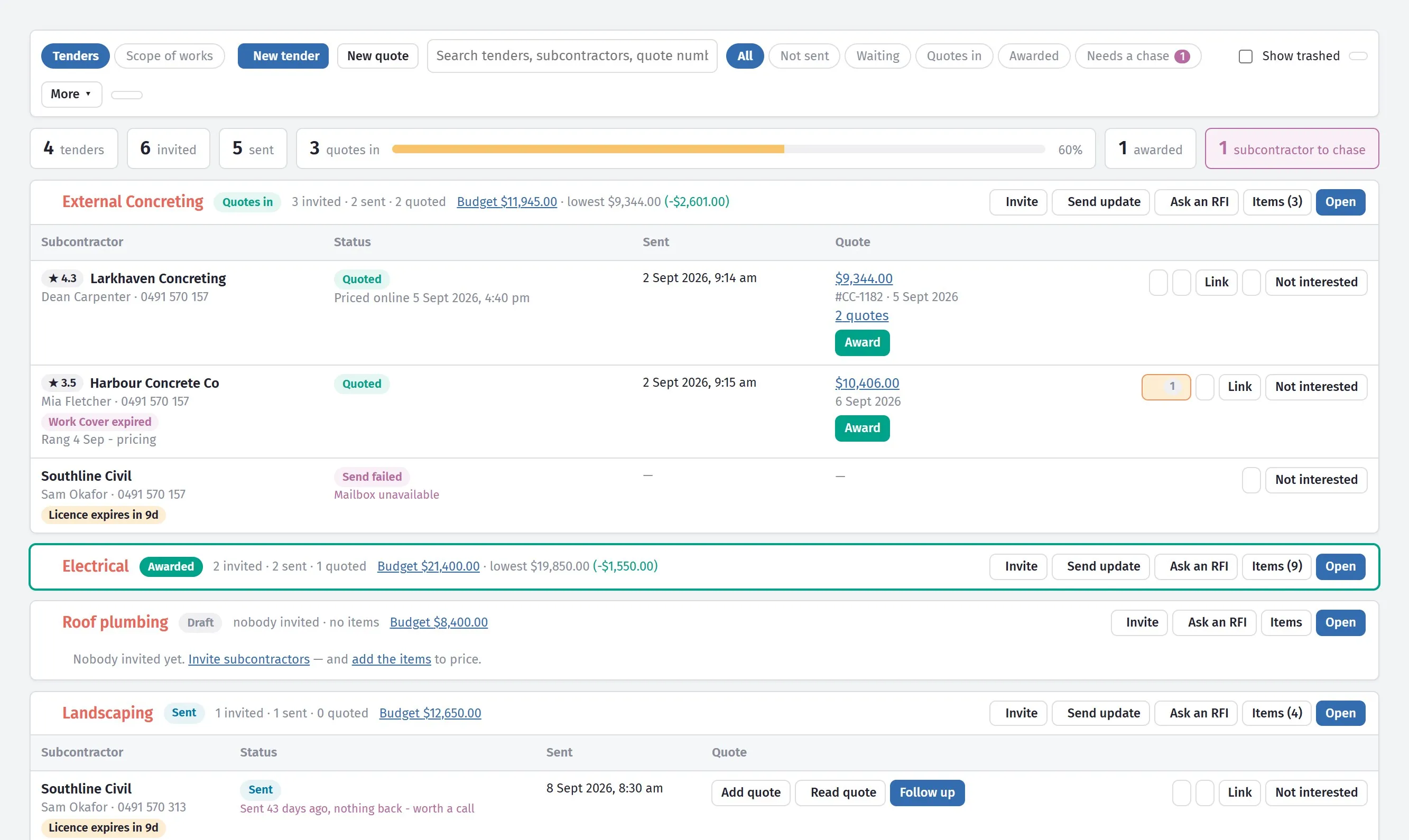1409x840 pixels.
Task: Click the quotes-in 60% progress bar
Action: (718, 150)
